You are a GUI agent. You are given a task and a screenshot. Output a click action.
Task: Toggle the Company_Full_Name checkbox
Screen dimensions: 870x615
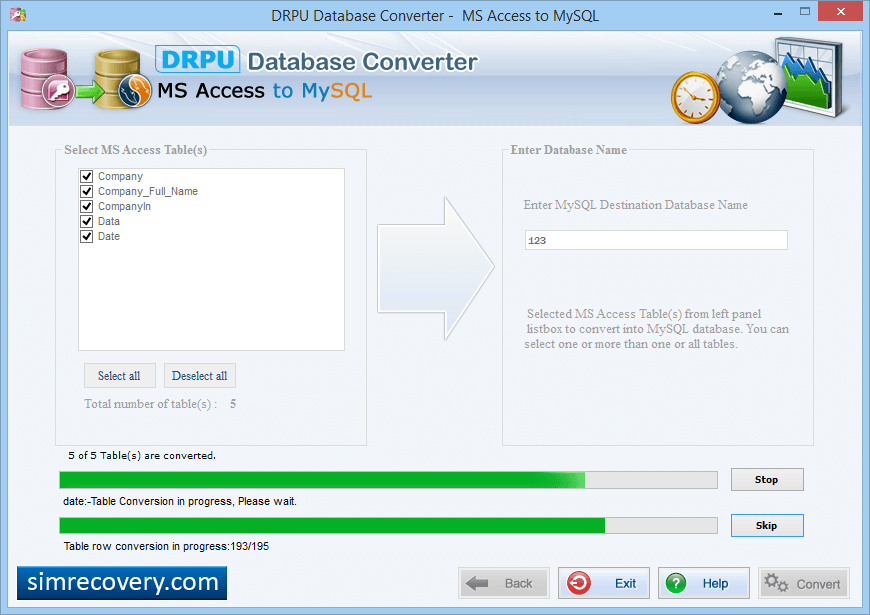pyautogui.click(x=87, y=191)
